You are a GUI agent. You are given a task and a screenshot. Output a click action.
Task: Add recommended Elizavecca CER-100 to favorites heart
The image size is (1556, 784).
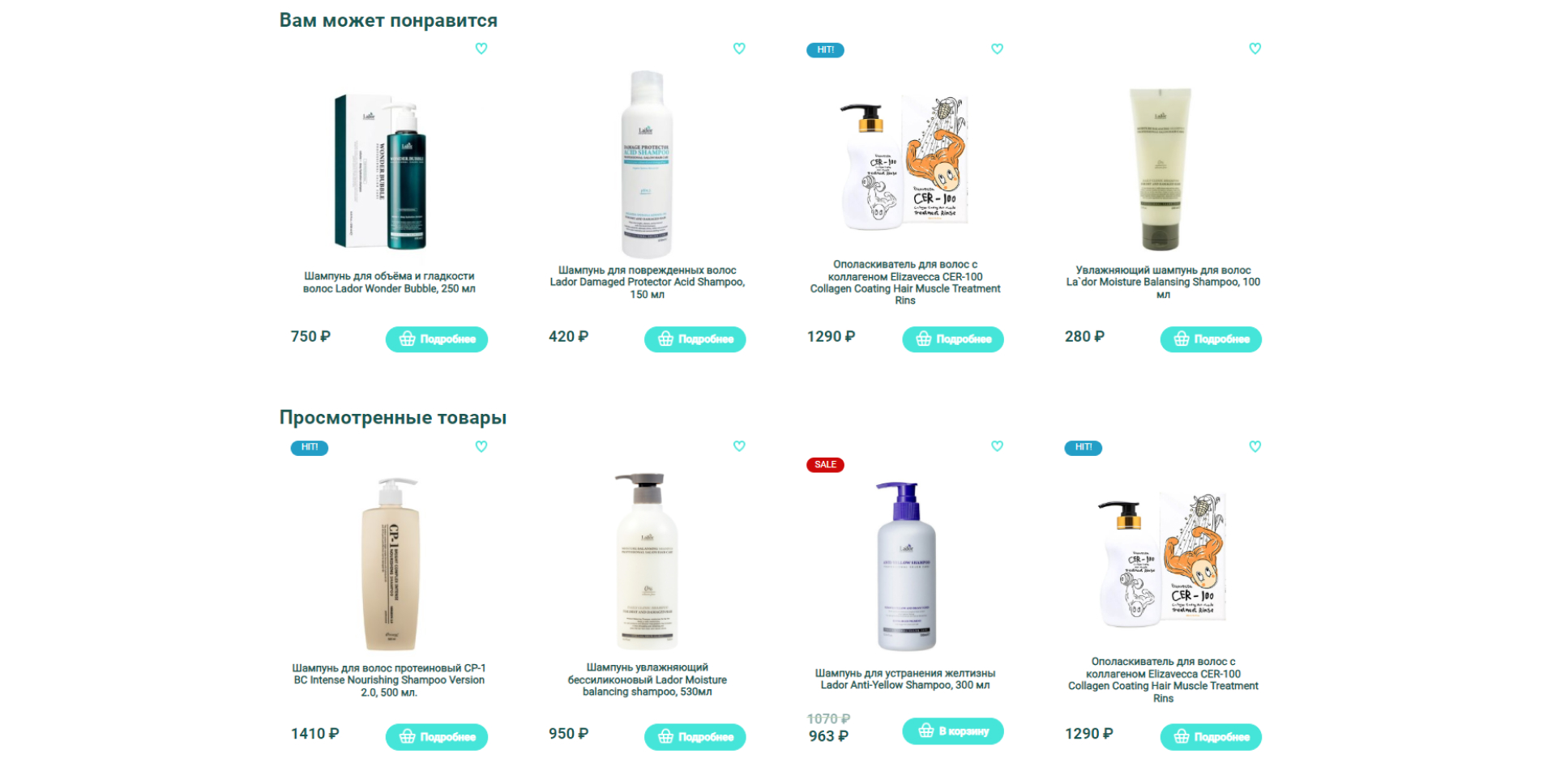pyautogui.click(x=998, y=49)
